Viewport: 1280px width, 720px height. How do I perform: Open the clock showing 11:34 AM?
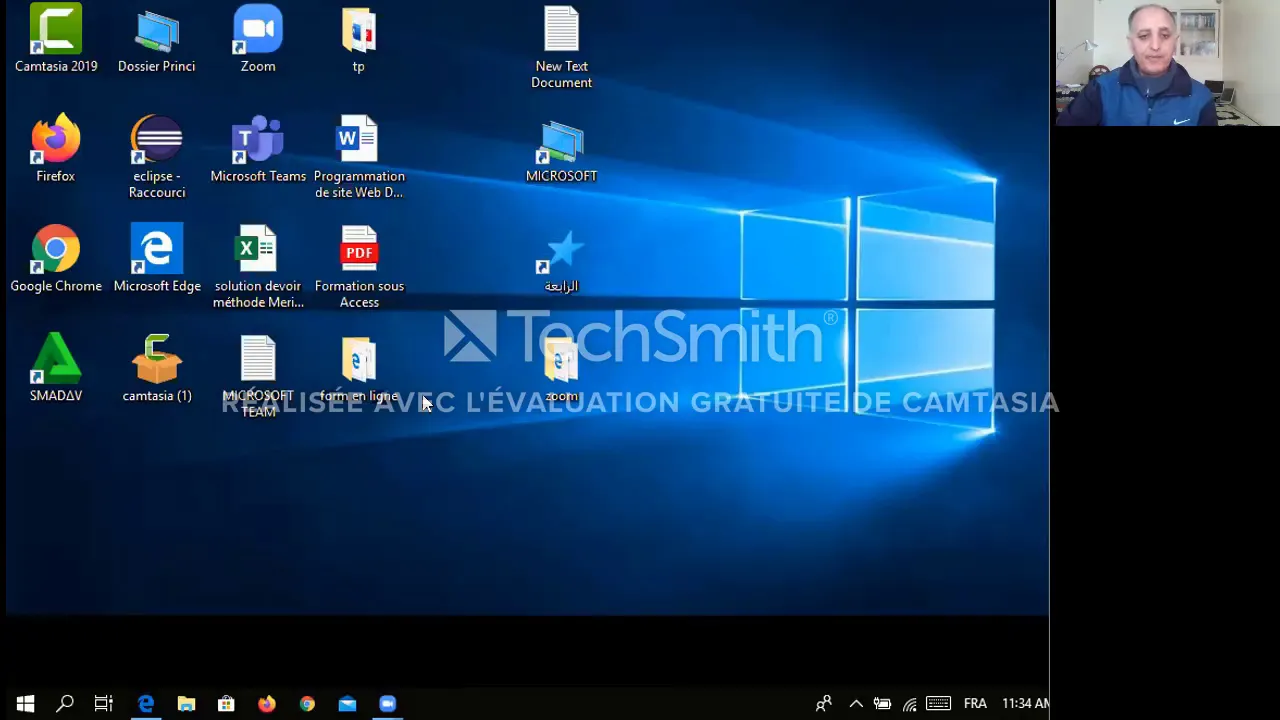pyautogui.click(x=1025, y=704)
